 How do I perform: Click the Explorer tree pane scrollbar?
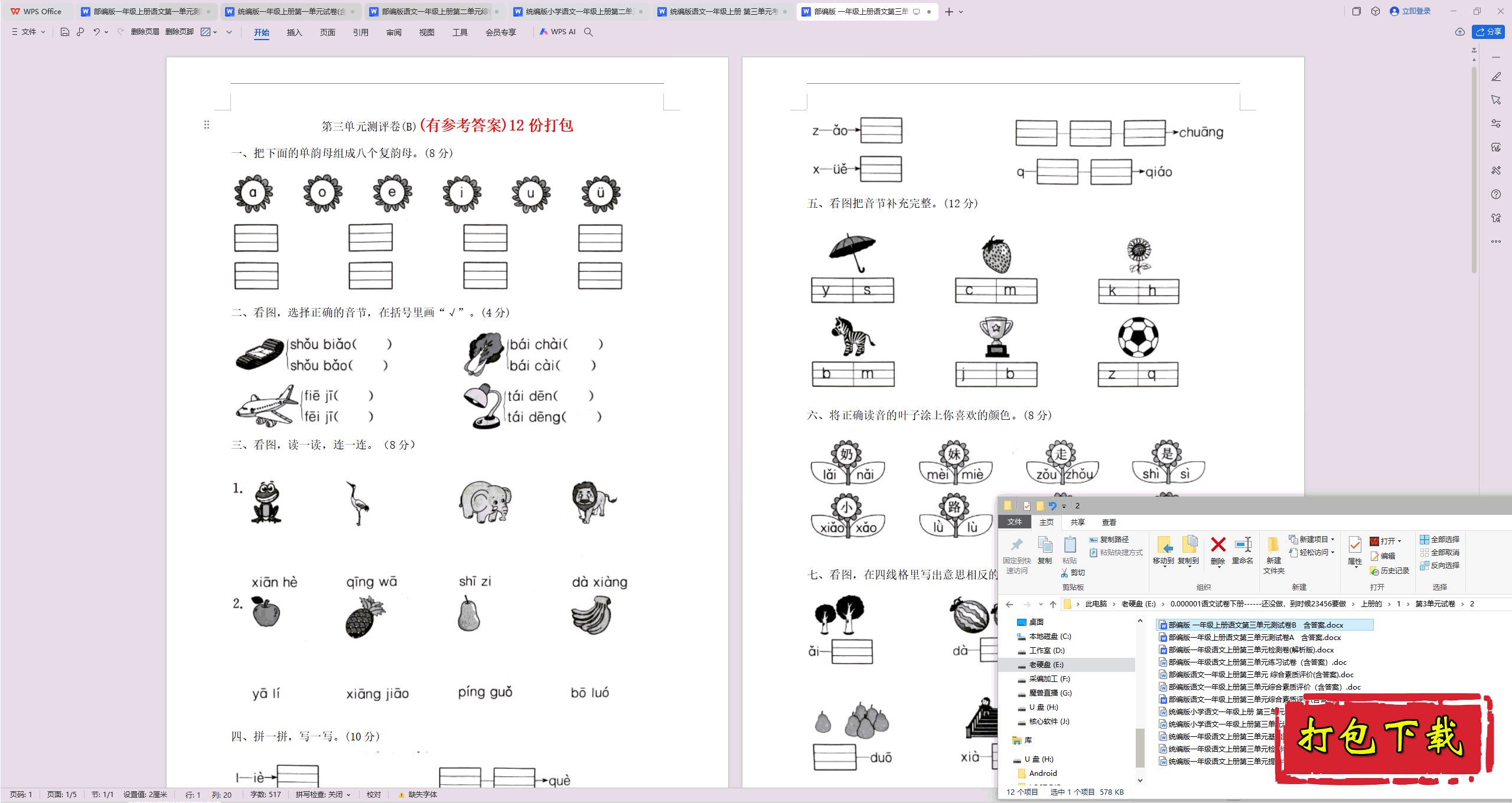(1140, 747)
